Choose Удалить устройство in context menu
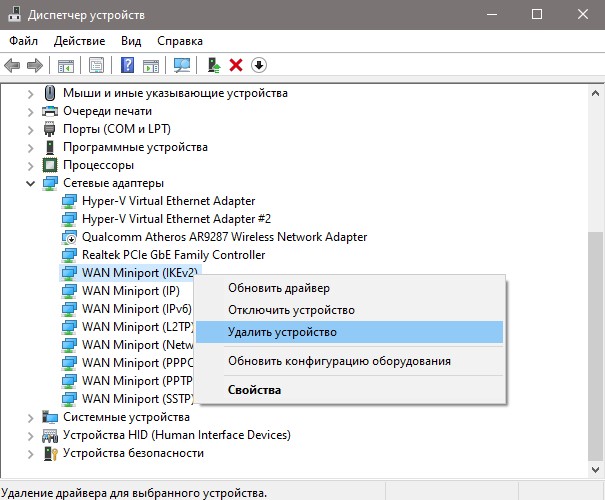The width and height of the screenshot is (605, 500). [x=350, y=332]
